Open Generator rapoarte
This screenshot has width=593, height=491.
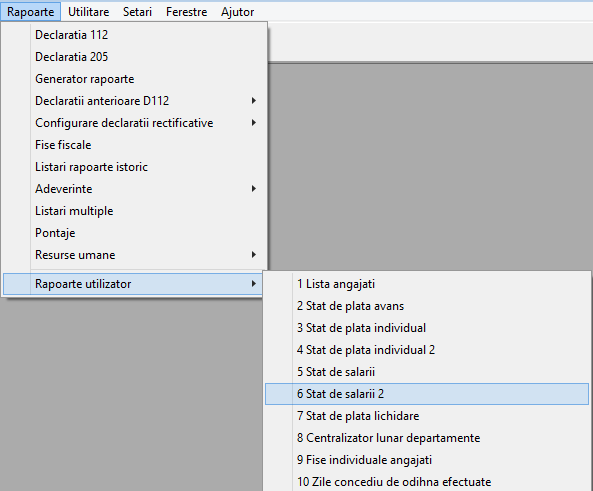click(x=134, y=79)
